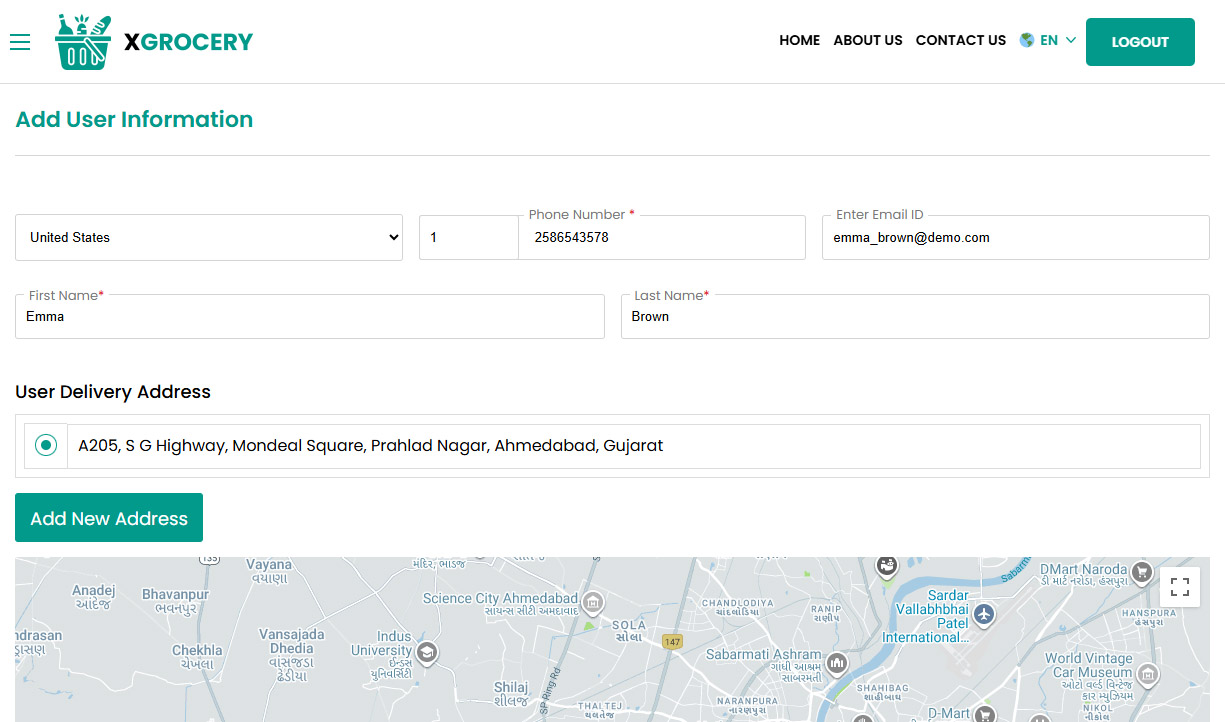Image resolution: width=1225 pixels, height=722 pixels.
Task: Click the Enter Email ID input field
Action: click(1015, 237)
